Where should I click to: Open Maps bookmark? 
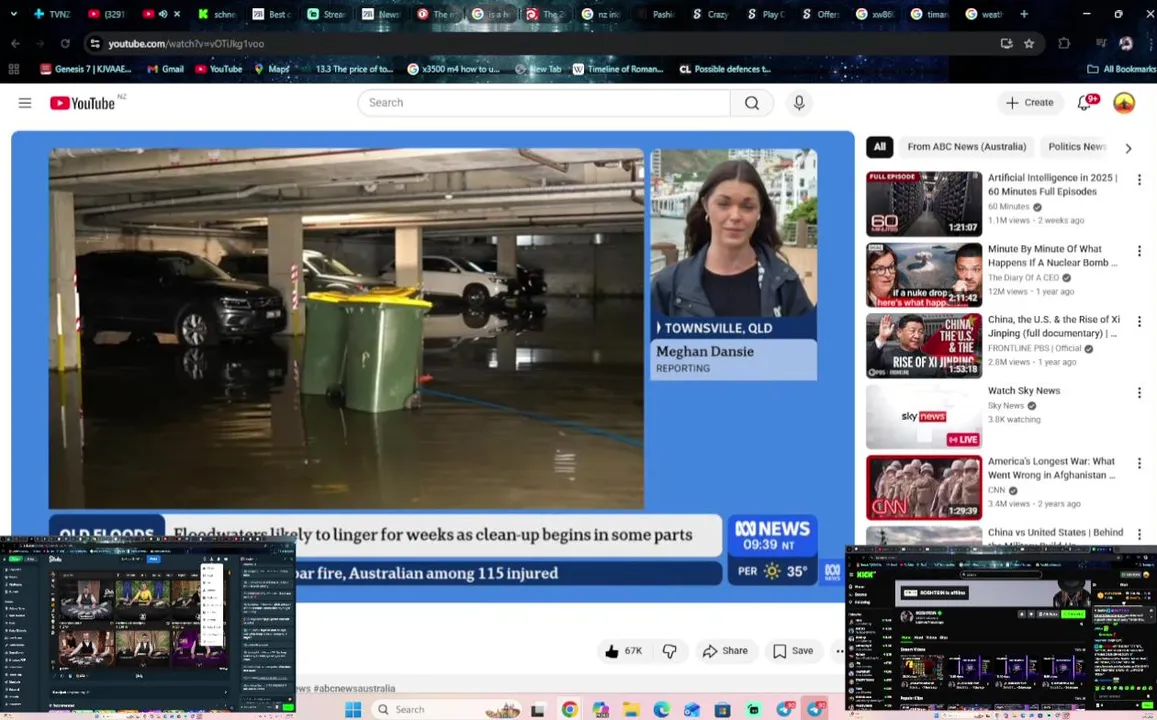(272, 69)
